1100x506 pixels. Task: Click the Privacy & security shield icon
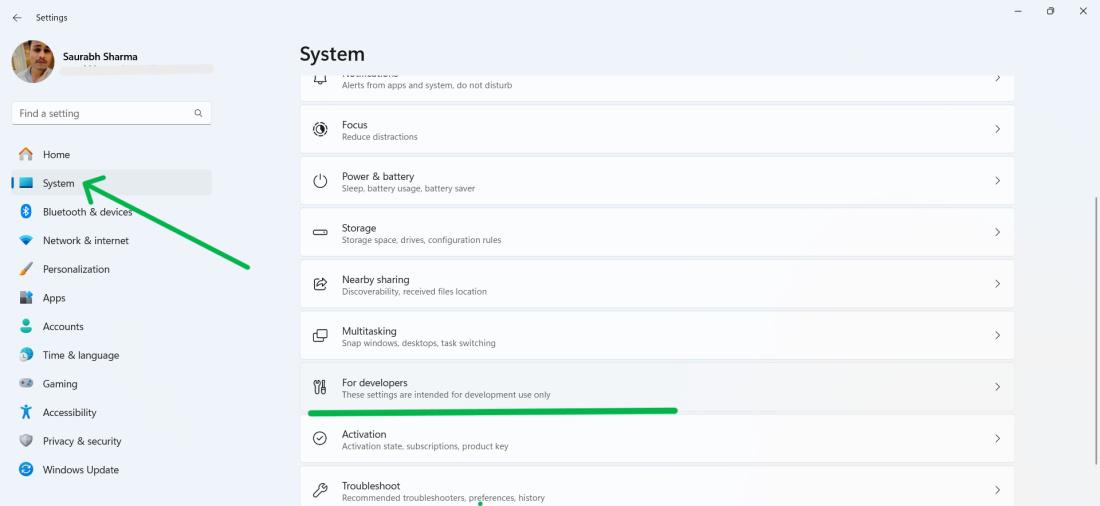26,441
